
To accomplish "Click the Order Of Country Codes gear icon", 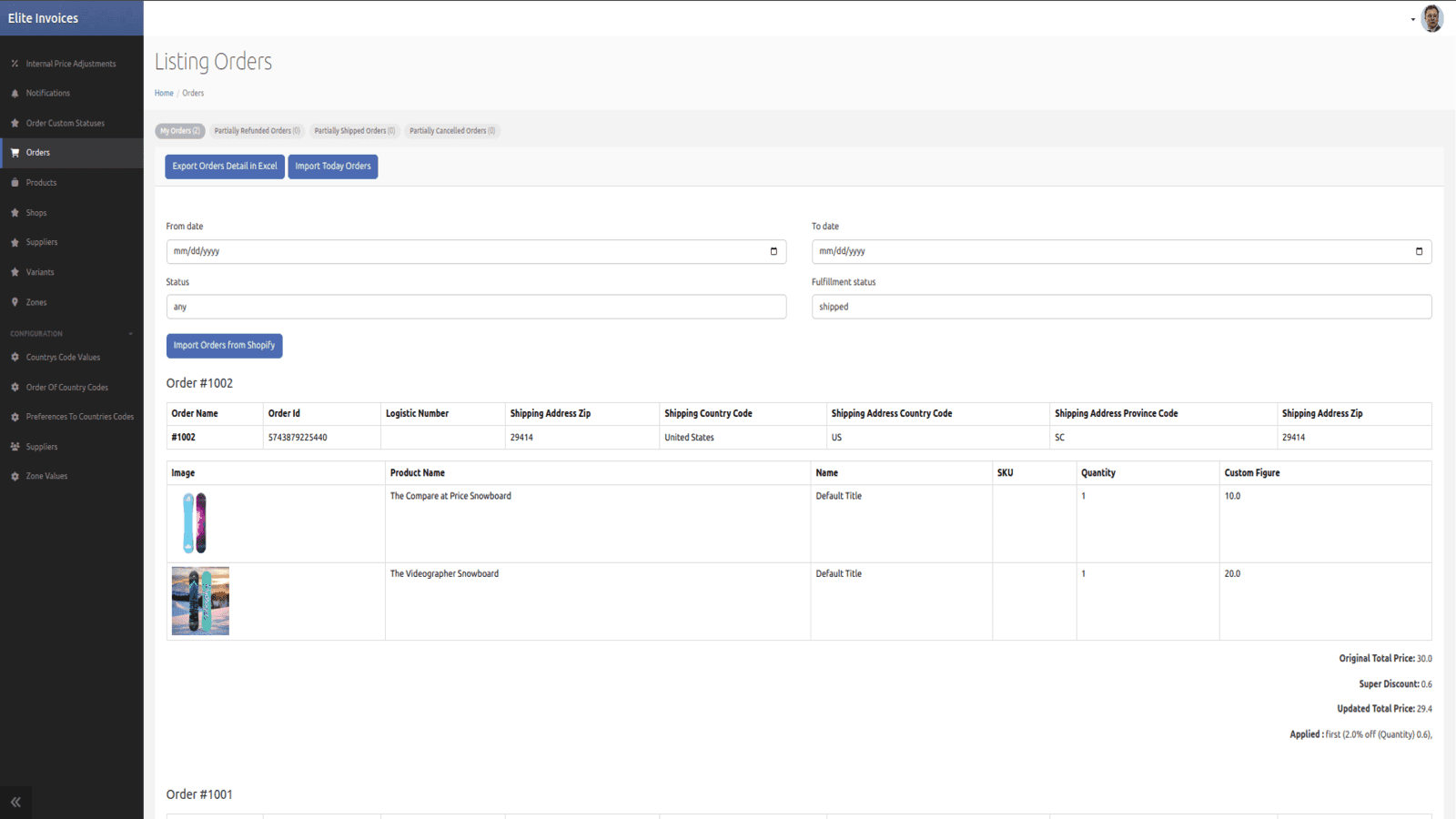I will click(15, 387).
